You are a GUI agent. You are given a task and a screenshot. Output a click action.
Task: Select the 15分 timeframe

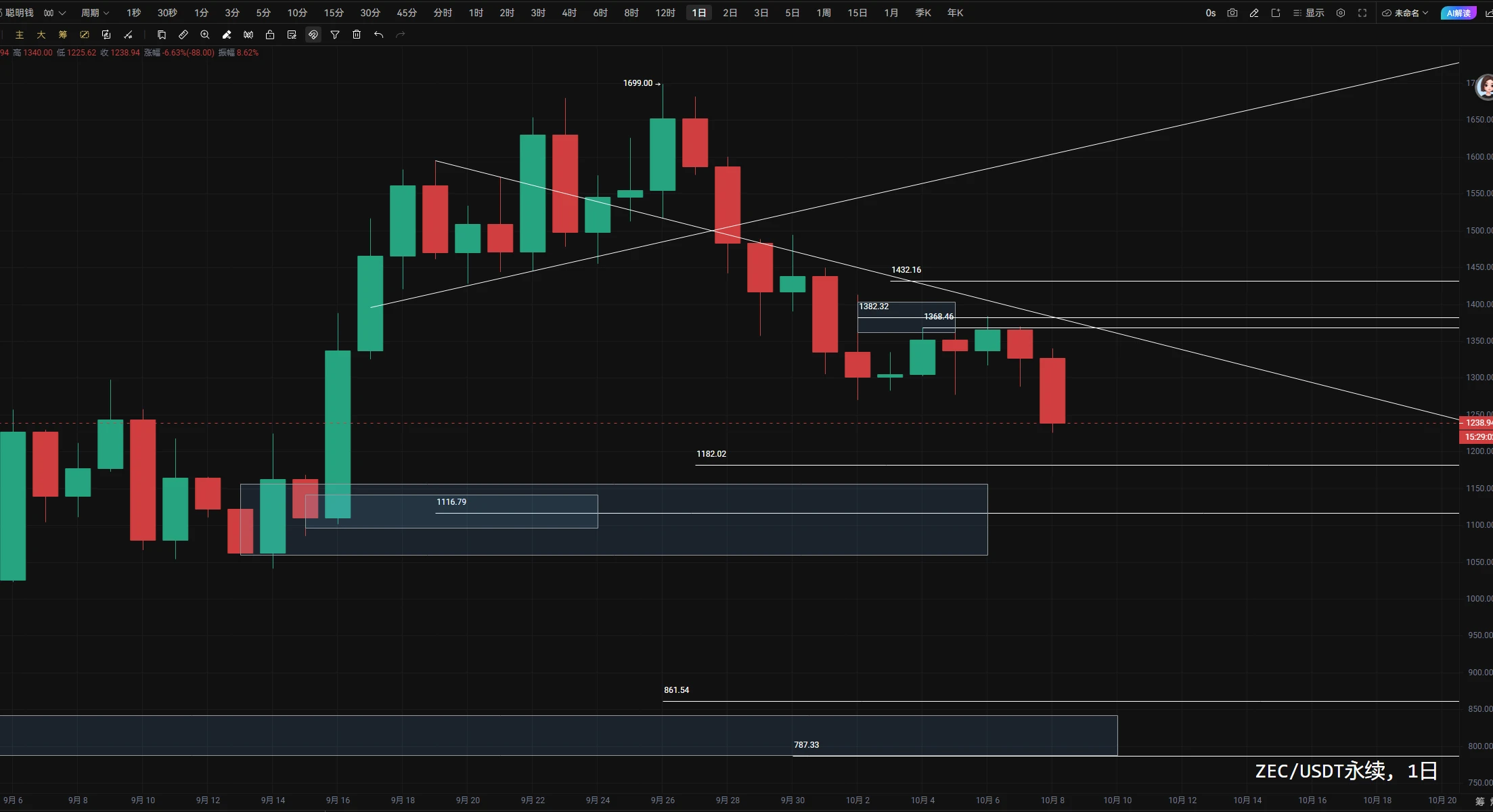click(x=334, y=13)
